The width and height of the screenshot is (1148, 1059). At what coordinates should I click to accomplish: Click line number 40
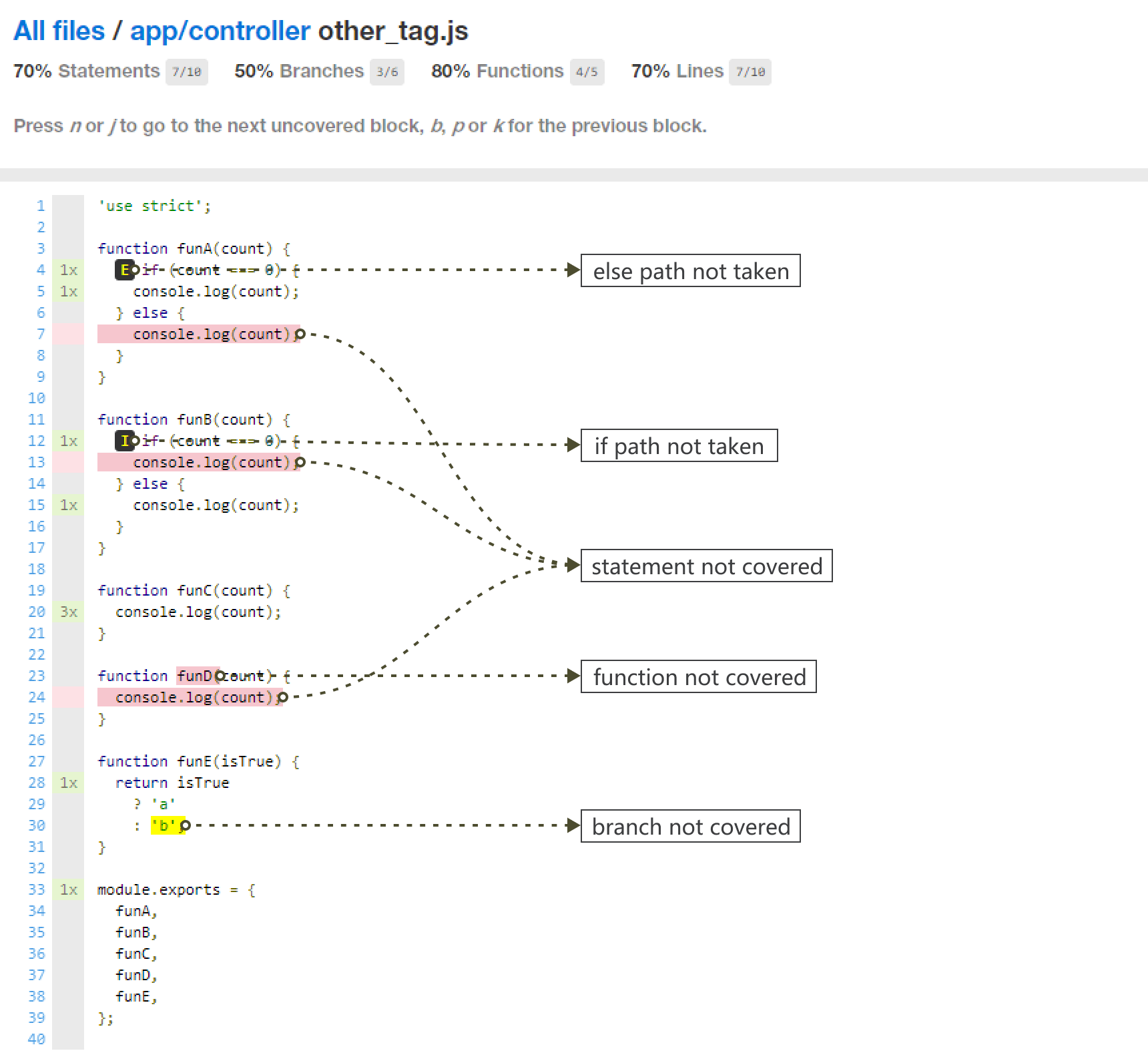click(x=37, y=1040)
